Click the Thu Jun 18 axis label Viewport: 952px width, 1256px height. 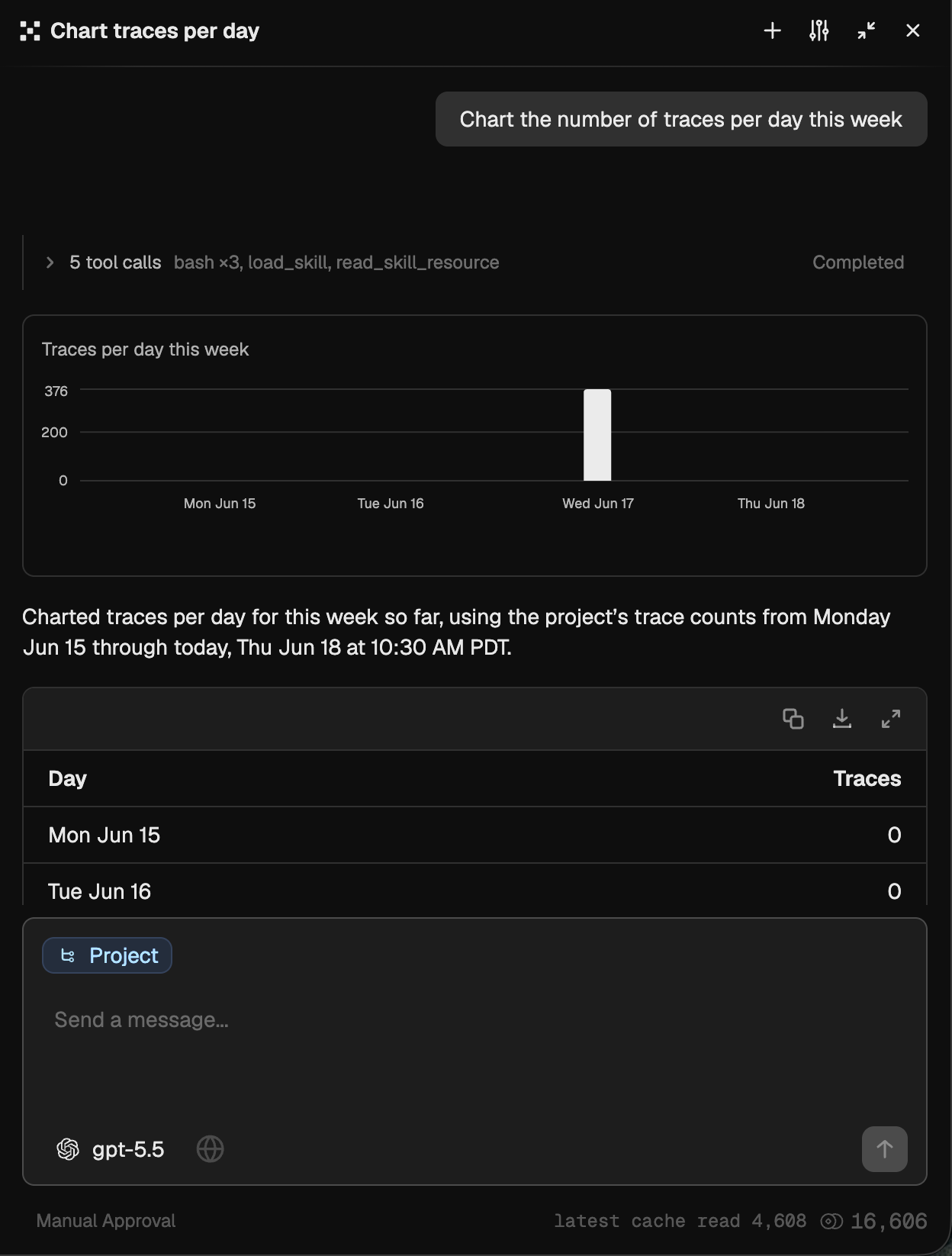771,504
